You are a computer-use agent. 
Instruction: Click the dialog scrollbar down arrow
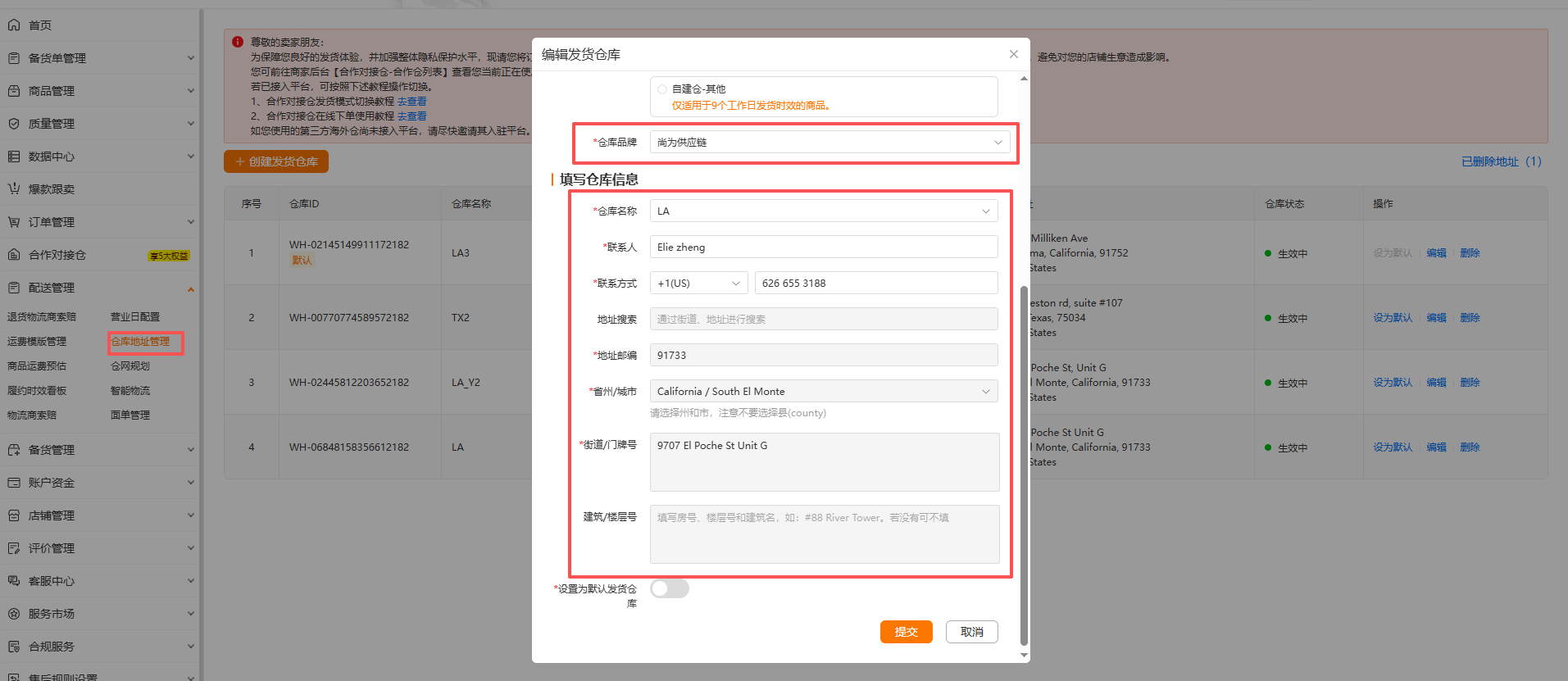point(1024,656)
